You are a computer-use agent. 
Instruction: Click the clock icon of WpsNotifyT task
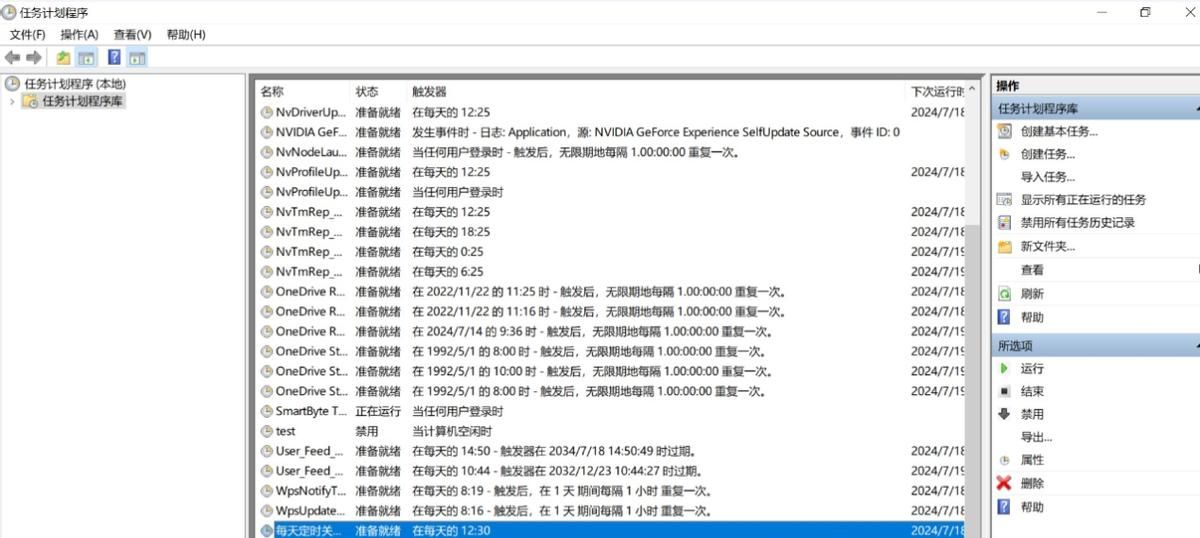tap(266, 491)
